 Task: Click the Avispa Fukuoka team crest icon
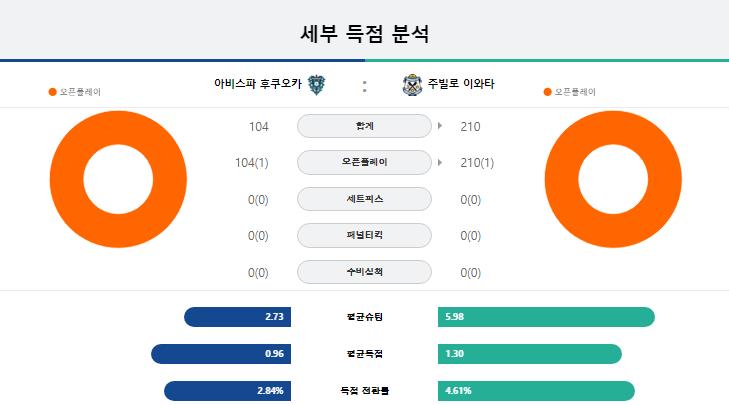click(x=317, y=85)
